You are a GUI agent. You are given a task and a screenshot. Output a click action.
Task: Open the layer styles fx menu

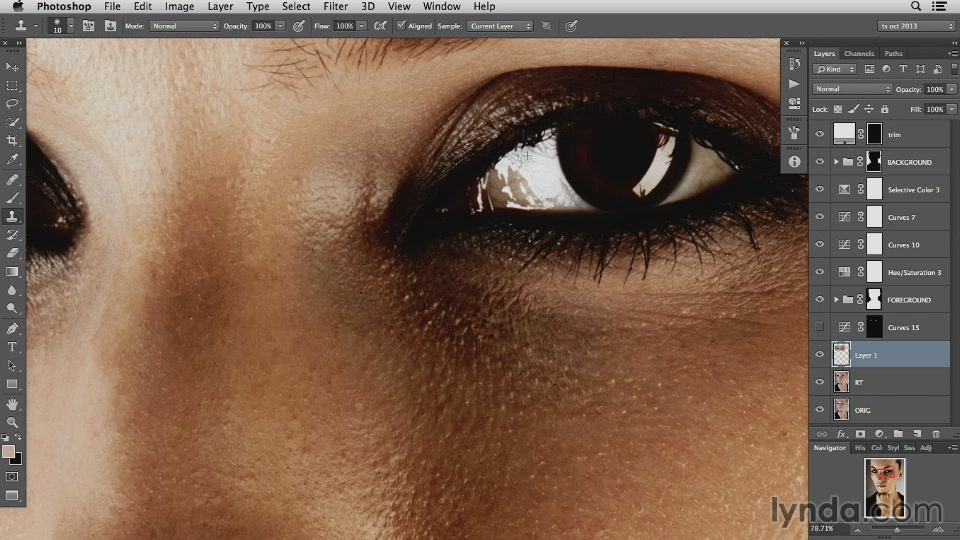(x=841, y=434)
